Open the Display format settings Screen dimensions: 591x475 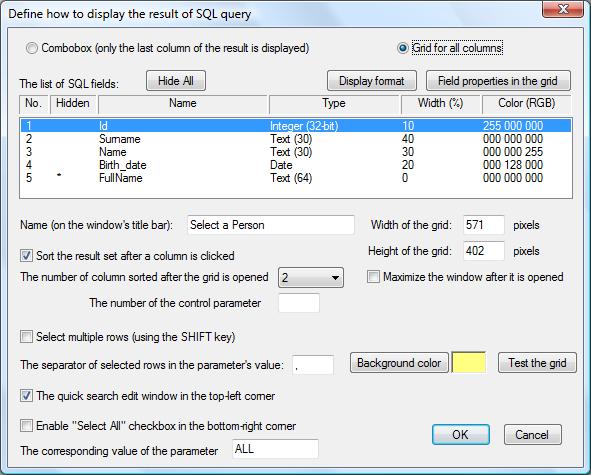(372, 81)
